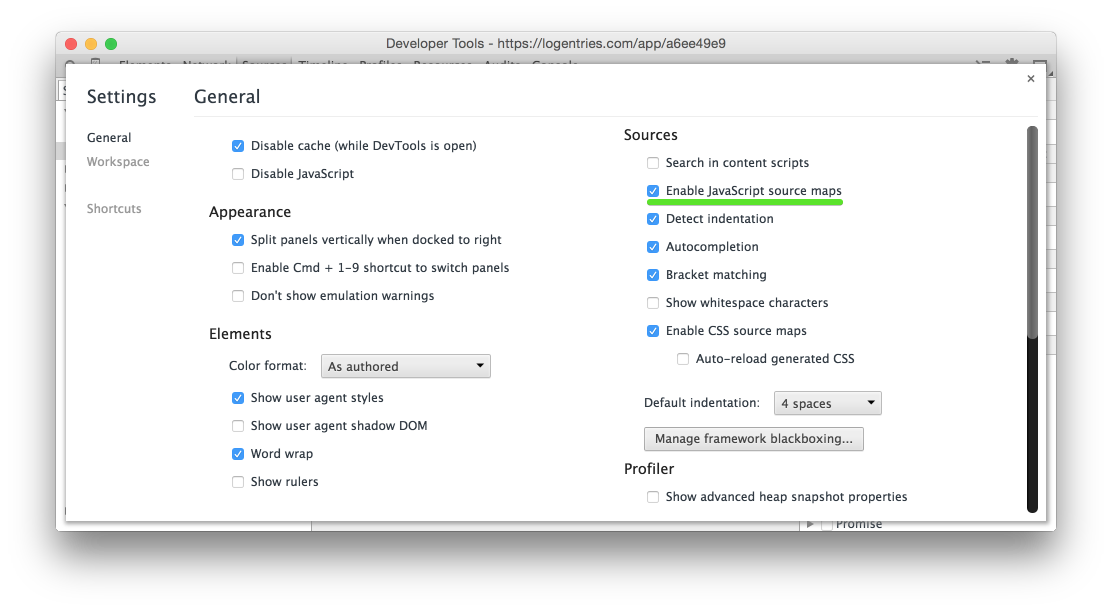Click the yellow macOS minimize window button
This screenshot has width=1112, height=611.
click(91, 44)
